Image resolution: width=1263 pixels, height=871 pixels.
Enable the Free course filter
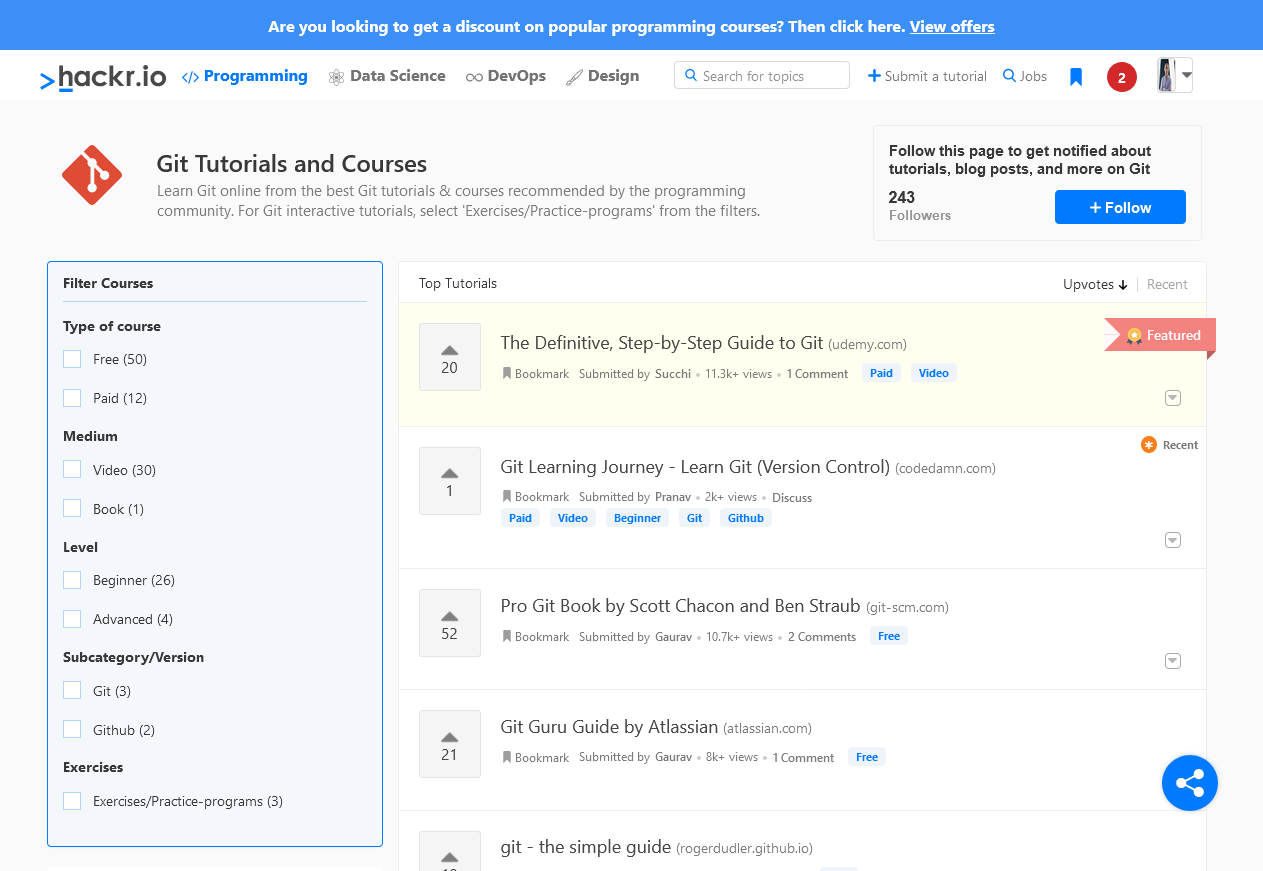pos(72,359)
